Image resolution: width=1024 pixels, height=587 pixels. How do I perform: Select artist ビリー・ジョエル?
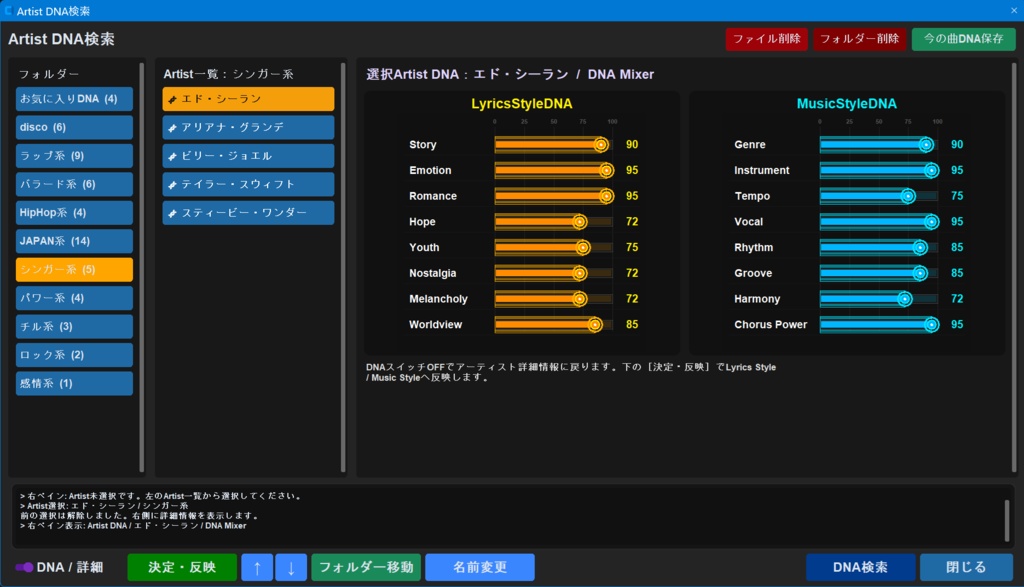tap(248, 155)
